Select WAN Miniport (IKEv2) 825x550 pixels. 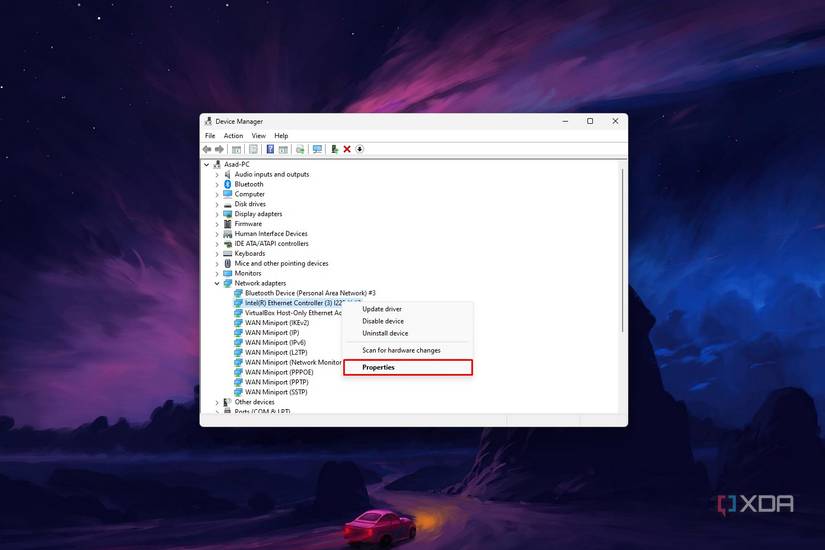277,323
